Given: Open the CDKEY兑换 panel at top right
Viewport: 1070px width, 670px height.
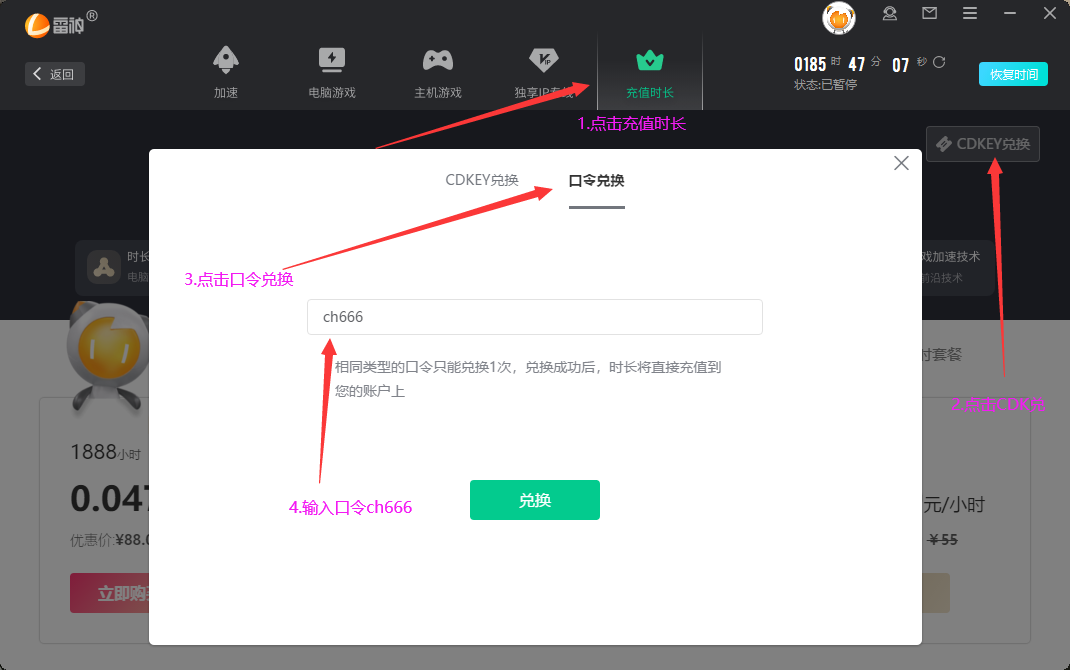Looking at the screenshot, I should point(982,143).
